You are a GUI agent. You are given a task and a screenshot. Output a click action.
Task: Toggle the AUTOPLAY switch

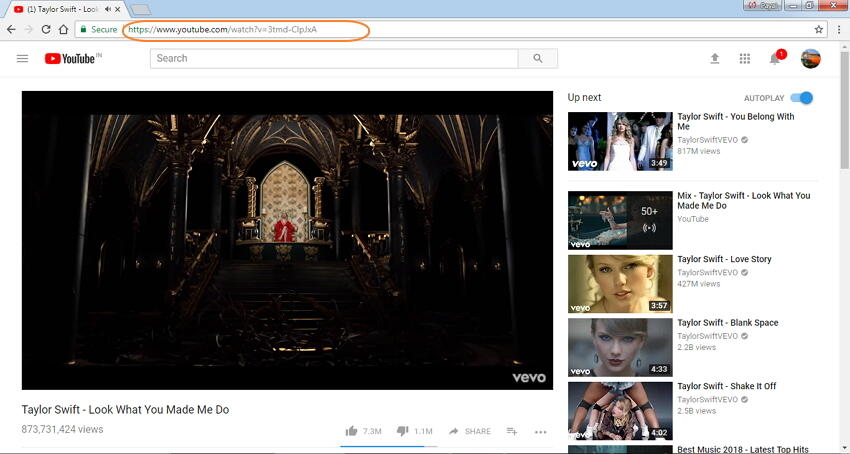pos(802,98)
